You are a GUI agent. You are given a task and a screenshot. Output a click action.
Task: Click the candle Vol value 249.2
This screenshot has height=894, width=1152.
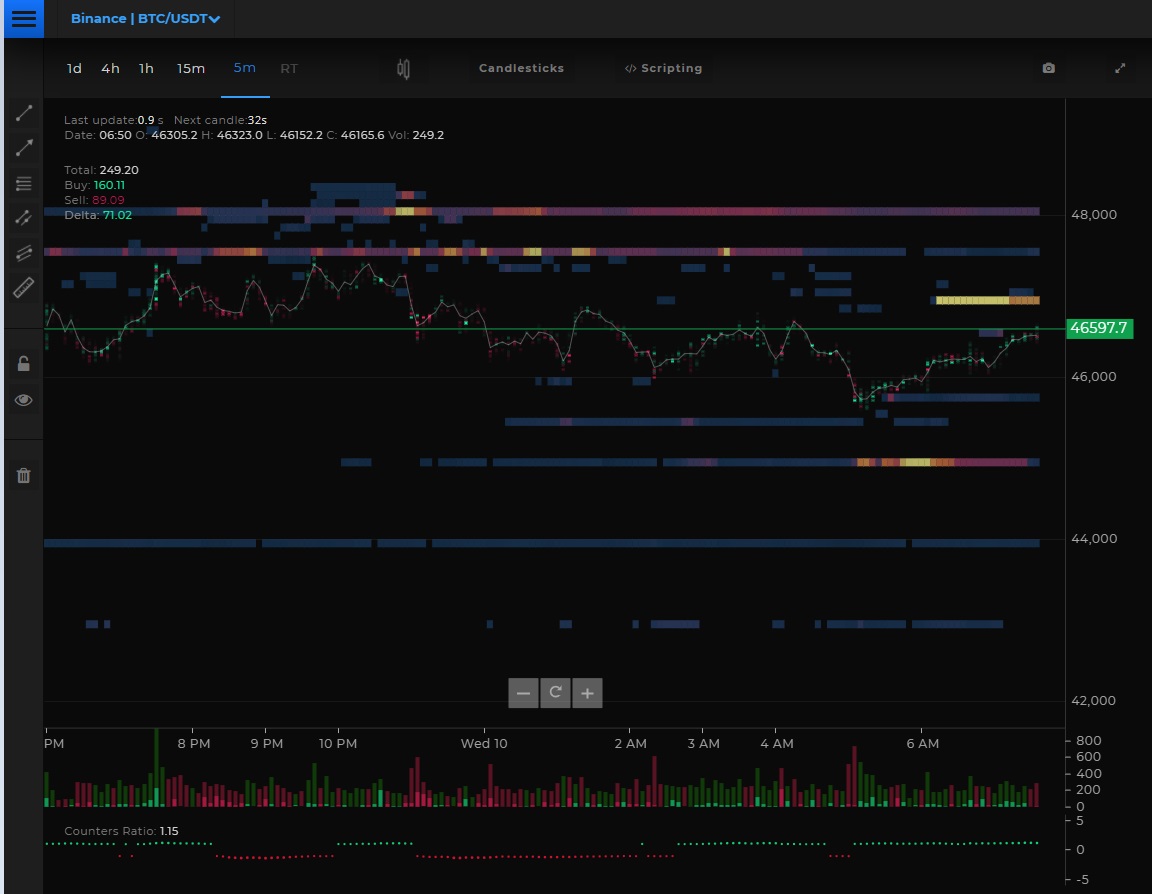point(428,135)
